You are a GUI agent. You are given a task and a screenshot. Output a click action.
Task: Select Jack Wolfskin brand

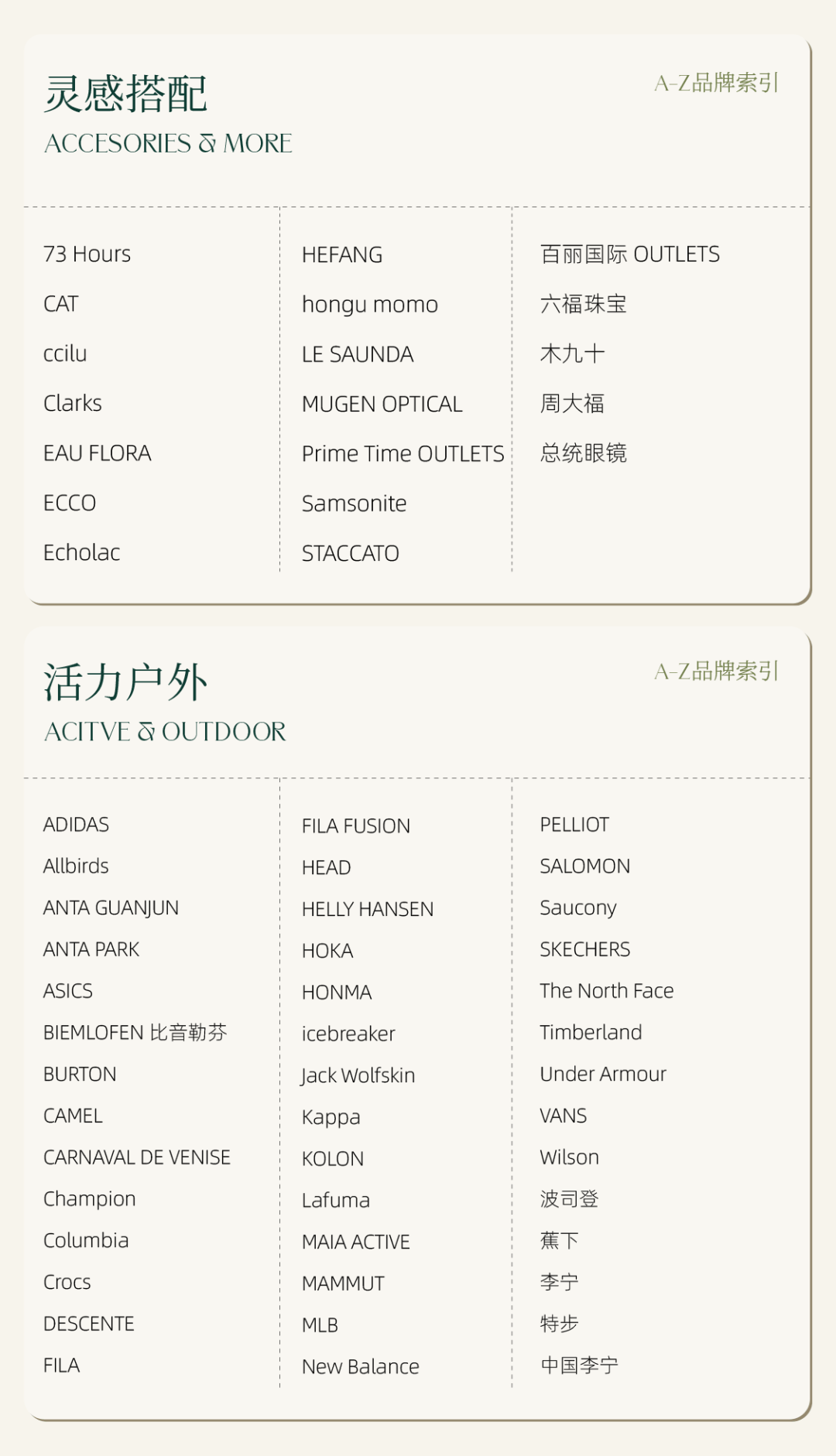358,1075
